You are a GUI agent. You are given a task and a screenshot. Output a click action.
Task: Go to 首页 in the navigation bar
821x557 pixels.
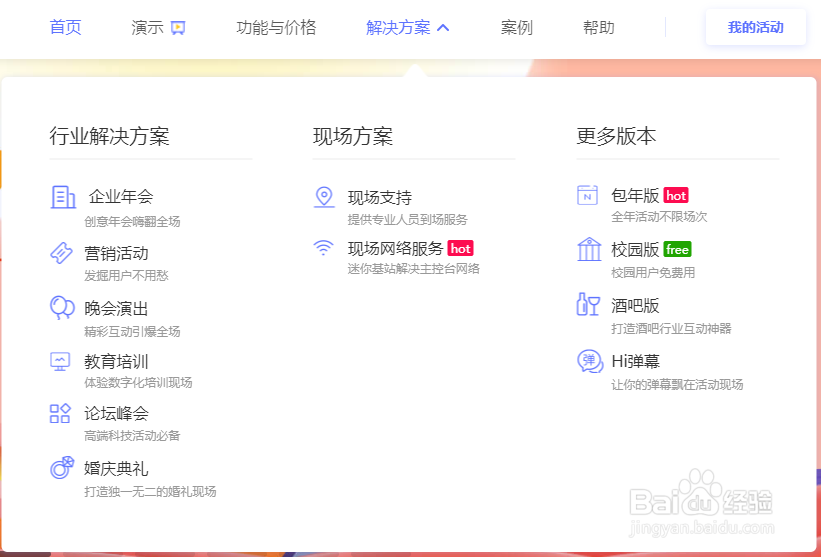(65, 27)
